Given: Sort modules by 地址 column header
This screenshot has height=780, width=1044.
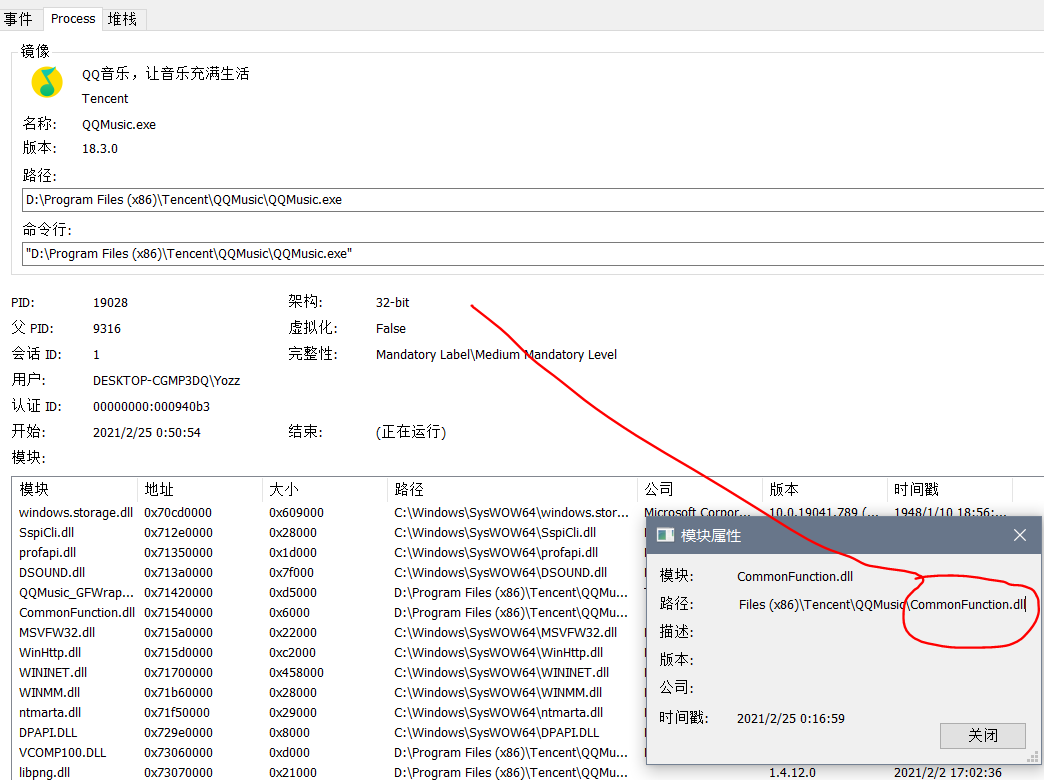Looking at the screenshot, I should pos(200,490).
